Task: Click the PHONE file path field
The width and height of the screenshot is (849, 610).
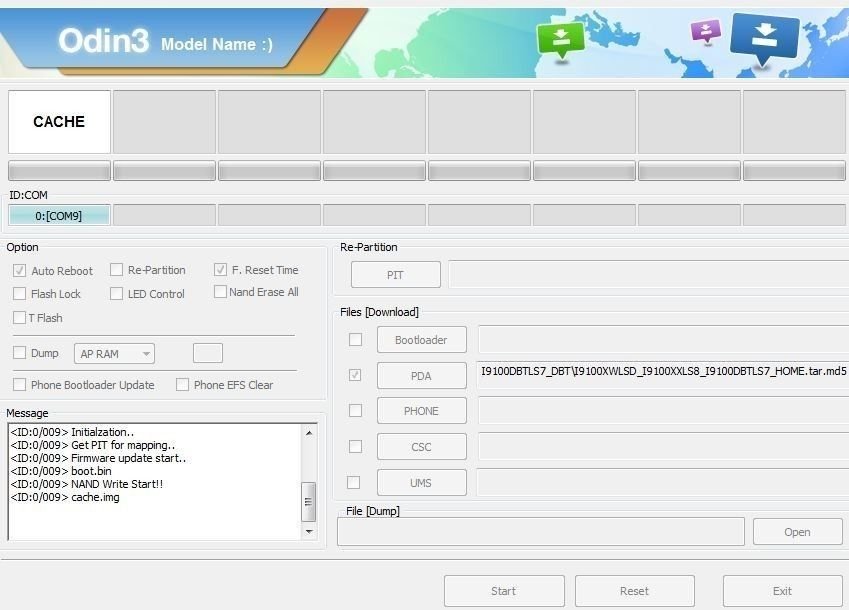Action: (x=663, y=410)
